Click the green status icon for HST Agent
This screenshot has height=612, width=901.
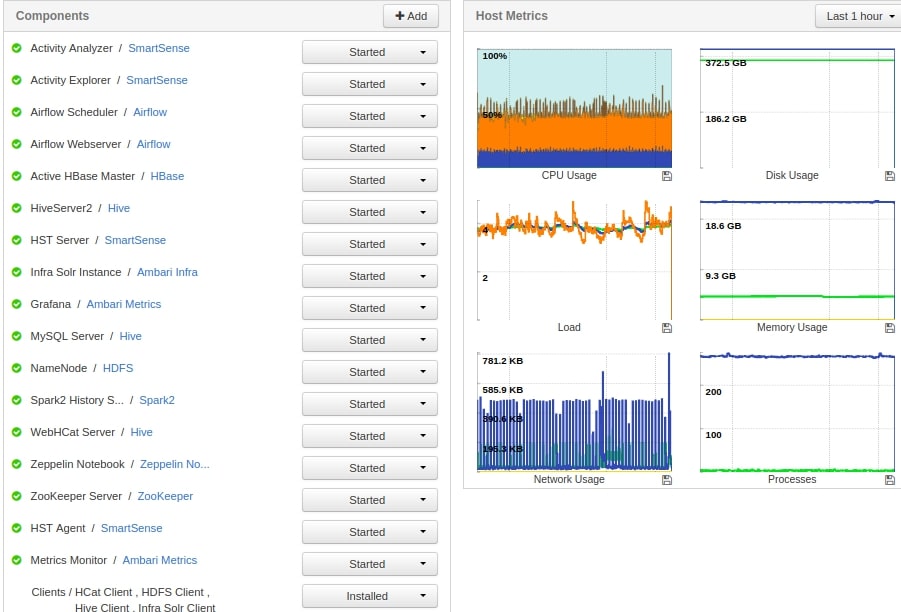[17, 528]
